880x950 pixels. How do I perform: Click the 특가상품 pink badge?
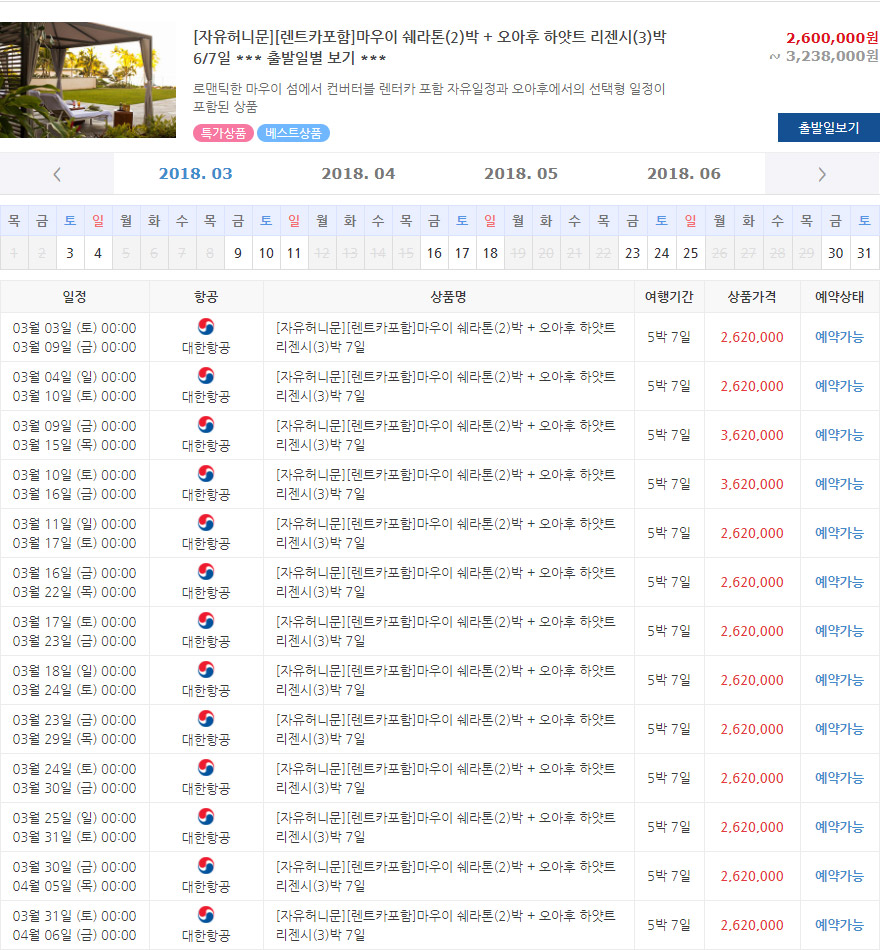(x=223, y=133)
